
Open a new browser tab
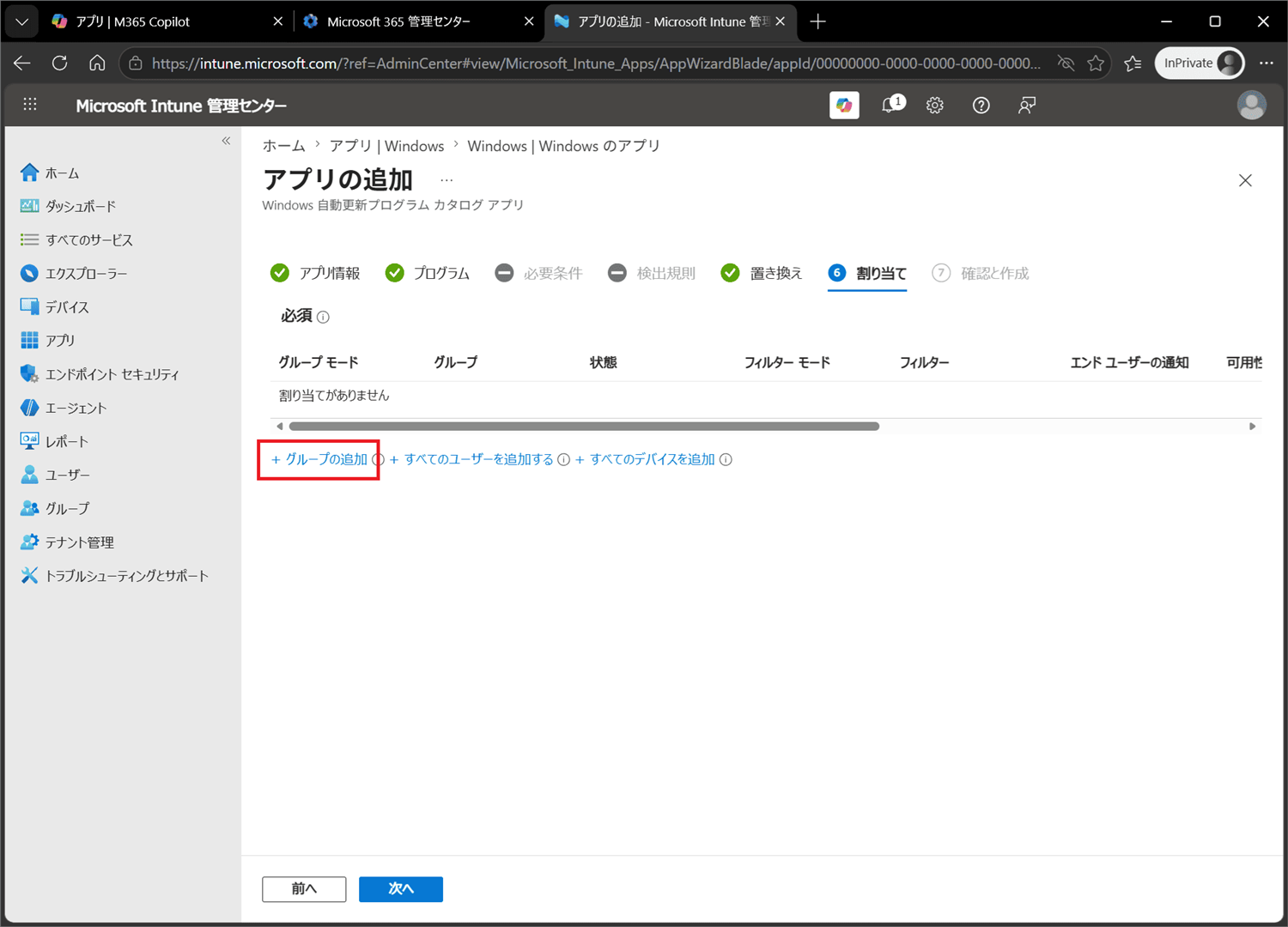(817, 21)
